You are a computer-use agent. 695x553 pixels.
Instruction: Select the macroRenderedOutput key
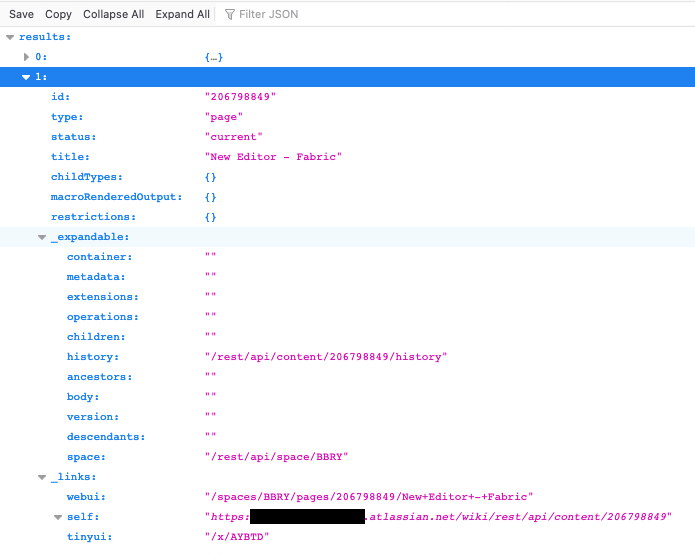(117, 197)
